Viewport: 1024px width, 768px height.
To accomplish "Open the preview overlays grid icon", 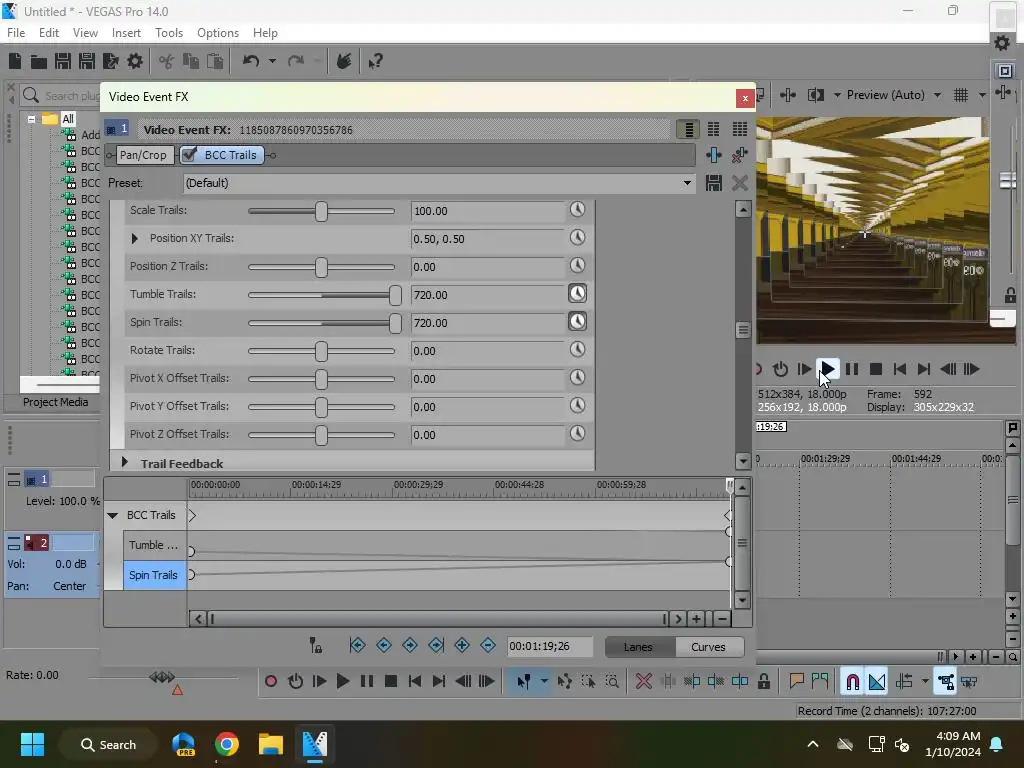I will pyautogui.click(x=961, y=95).
